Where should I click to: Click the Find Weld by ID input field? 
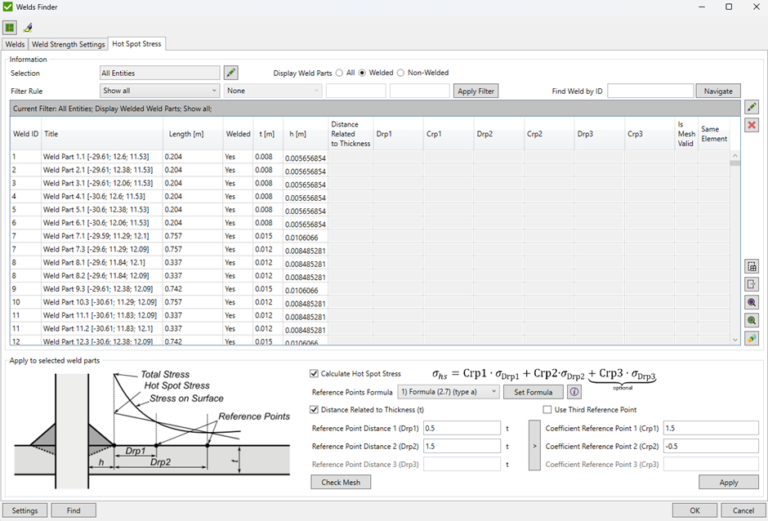click(x=649, y=91)
